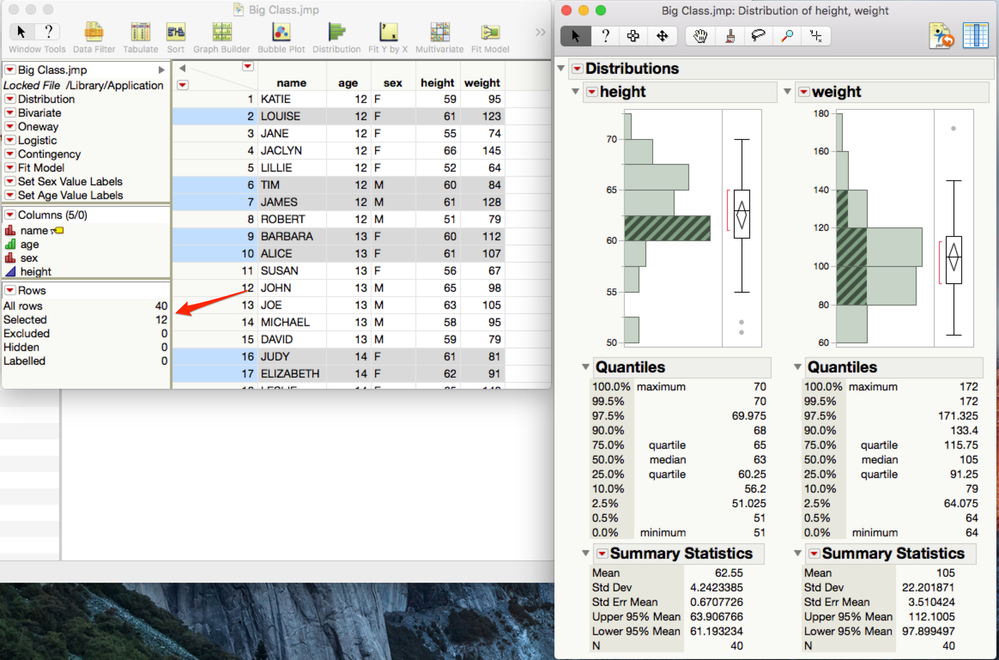999x660 pixels.
Task: Click the Selected rows count entry
Action: point(85,320)
